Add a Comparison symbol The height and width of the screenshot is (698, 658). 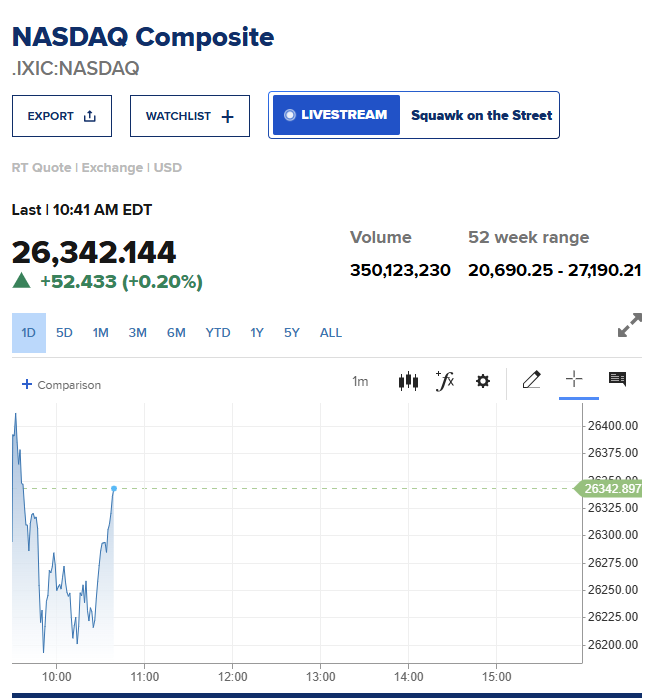point(61,385)
